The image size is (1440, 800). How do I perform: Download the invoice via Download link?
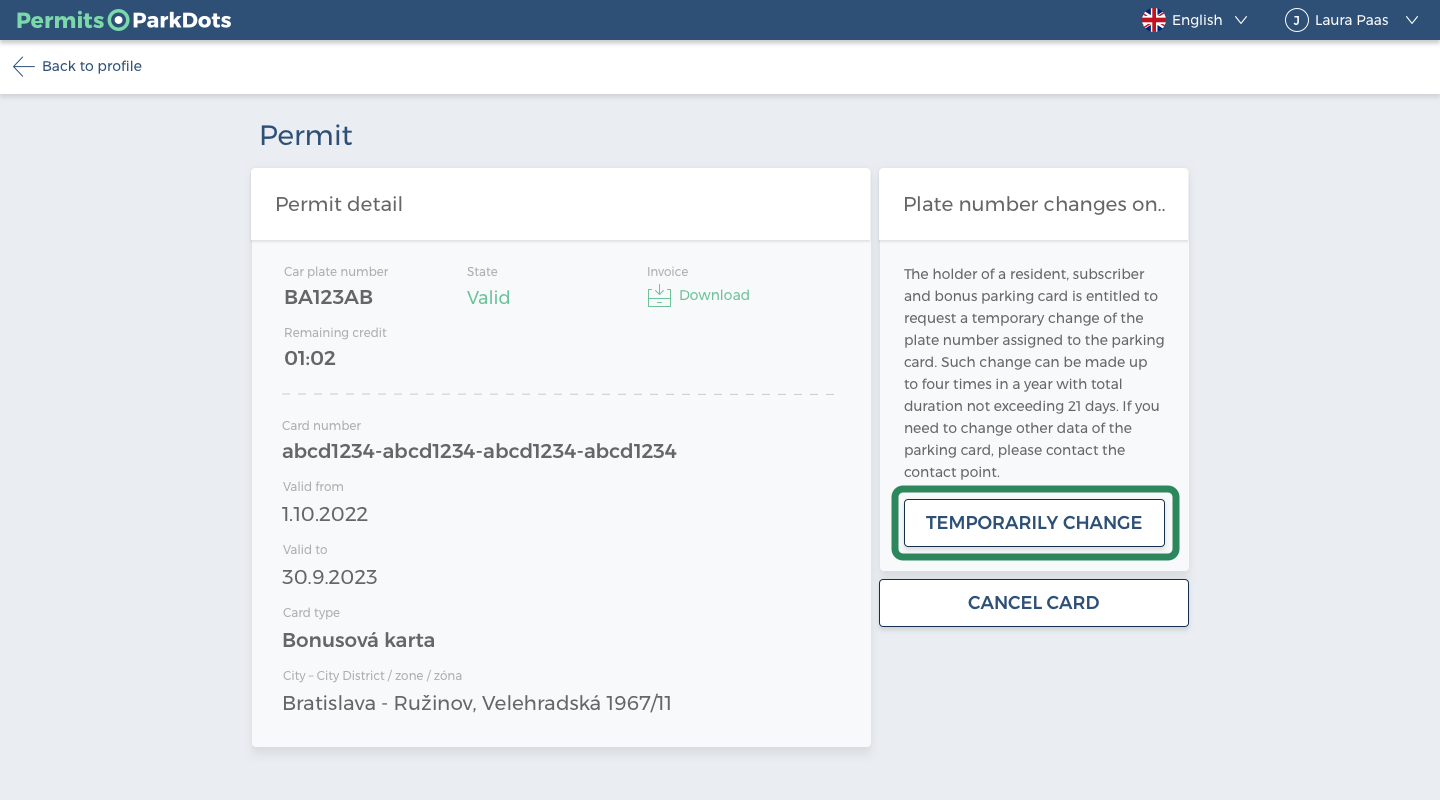pos(714,295)
